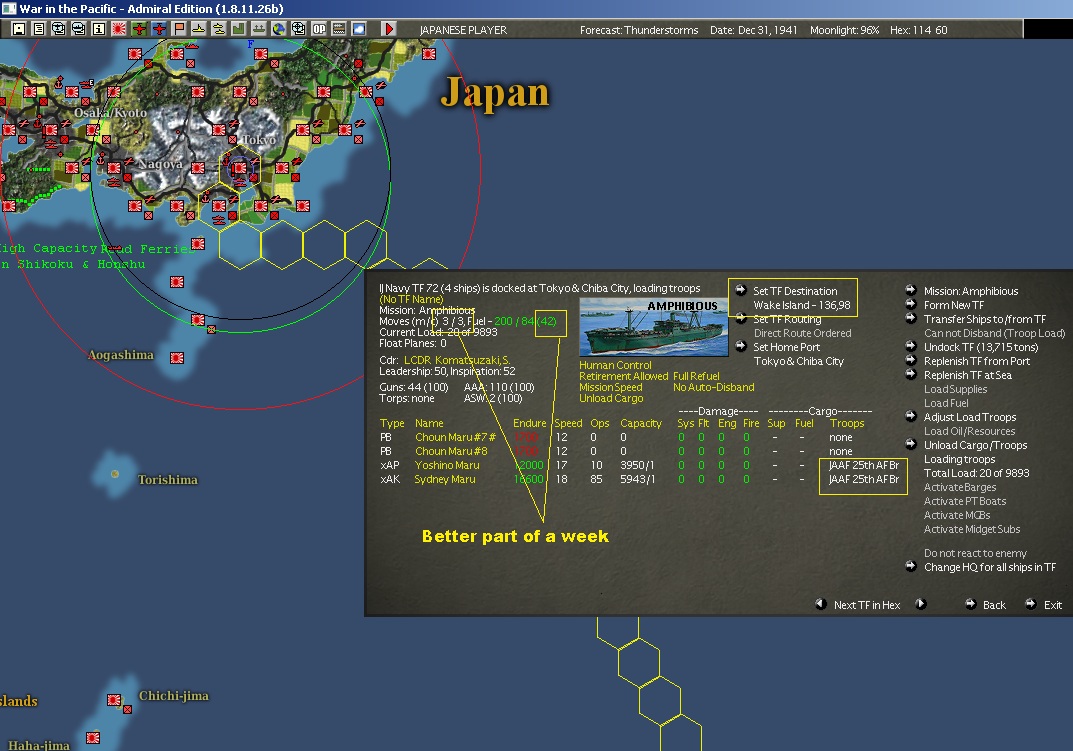This screenshot has height=751, width=1073.
Task: Click the Torishima island on map
Action: (115, 474)
